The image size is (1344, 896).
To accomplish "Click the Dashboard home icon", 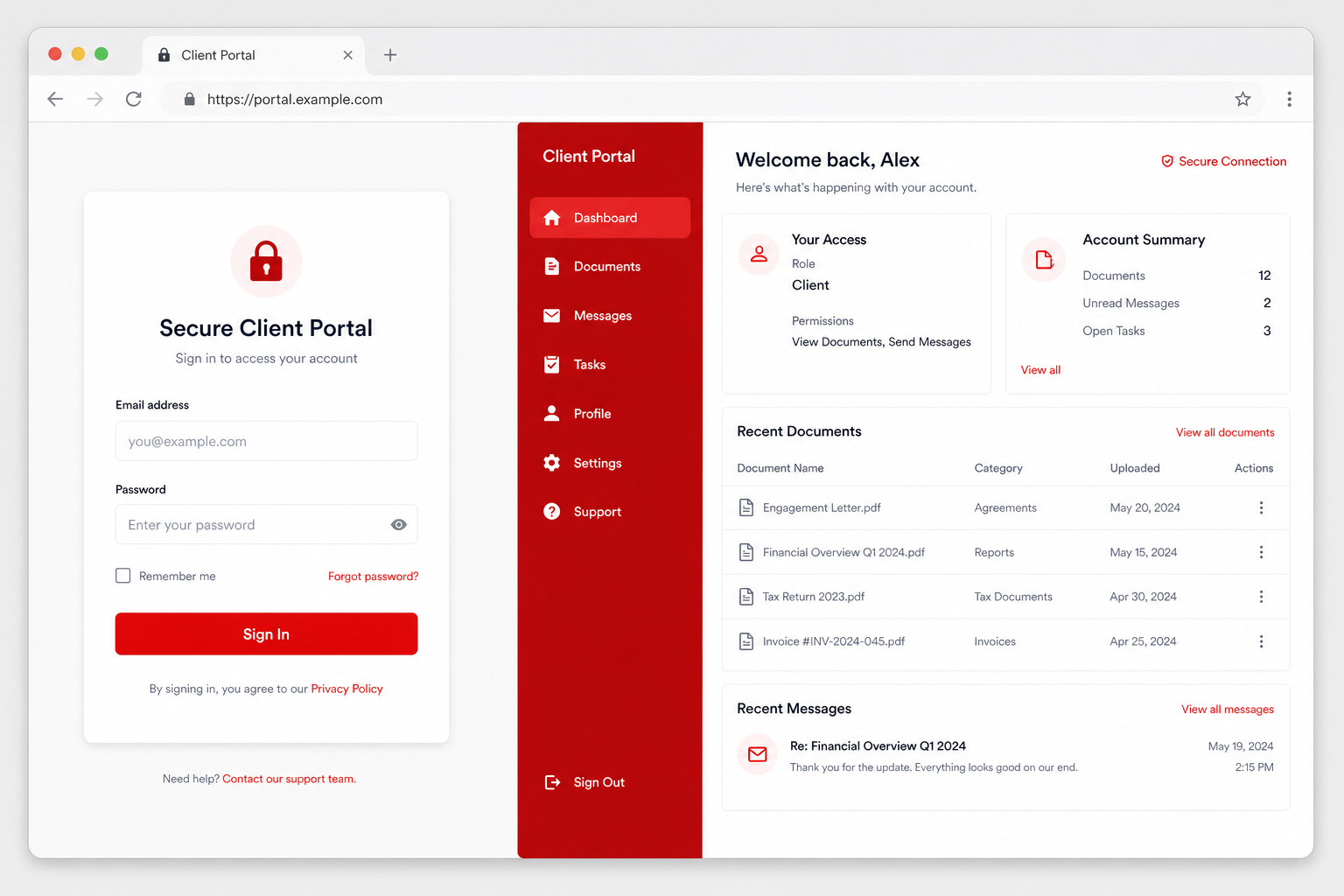I will (552, 218).
